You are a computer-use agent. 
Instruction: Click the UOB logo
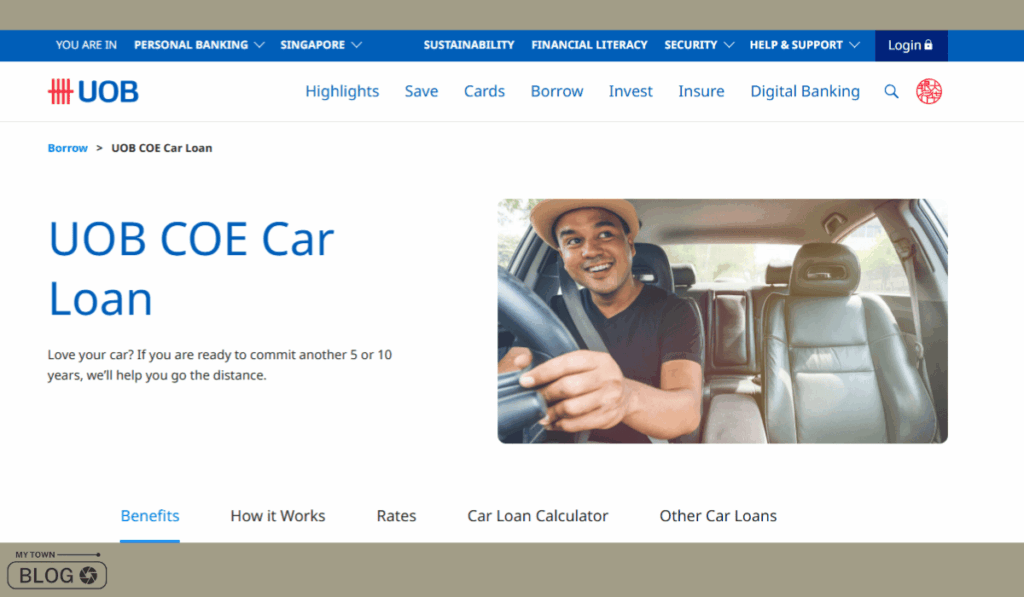click(x=93, y=91)
